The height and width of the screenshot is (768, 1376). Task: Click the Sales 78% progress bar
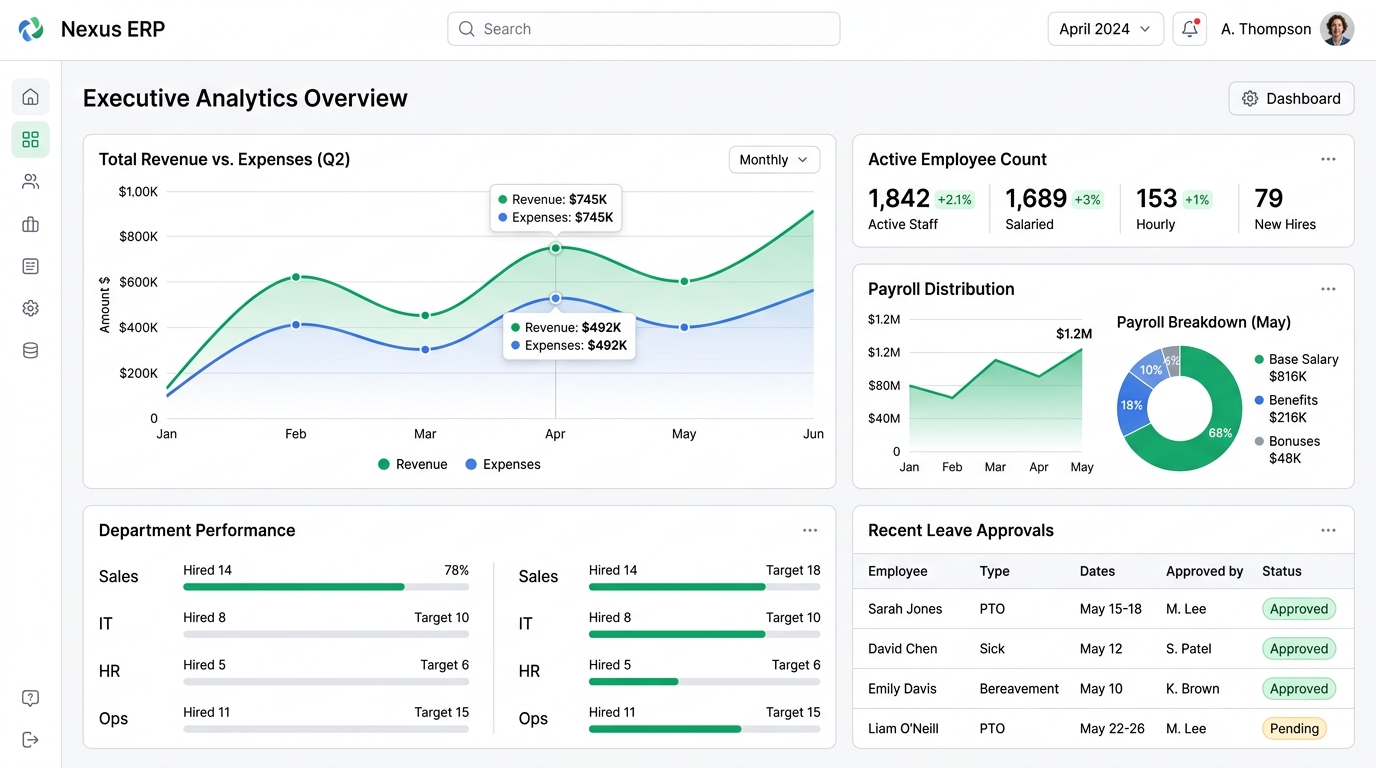326,587
